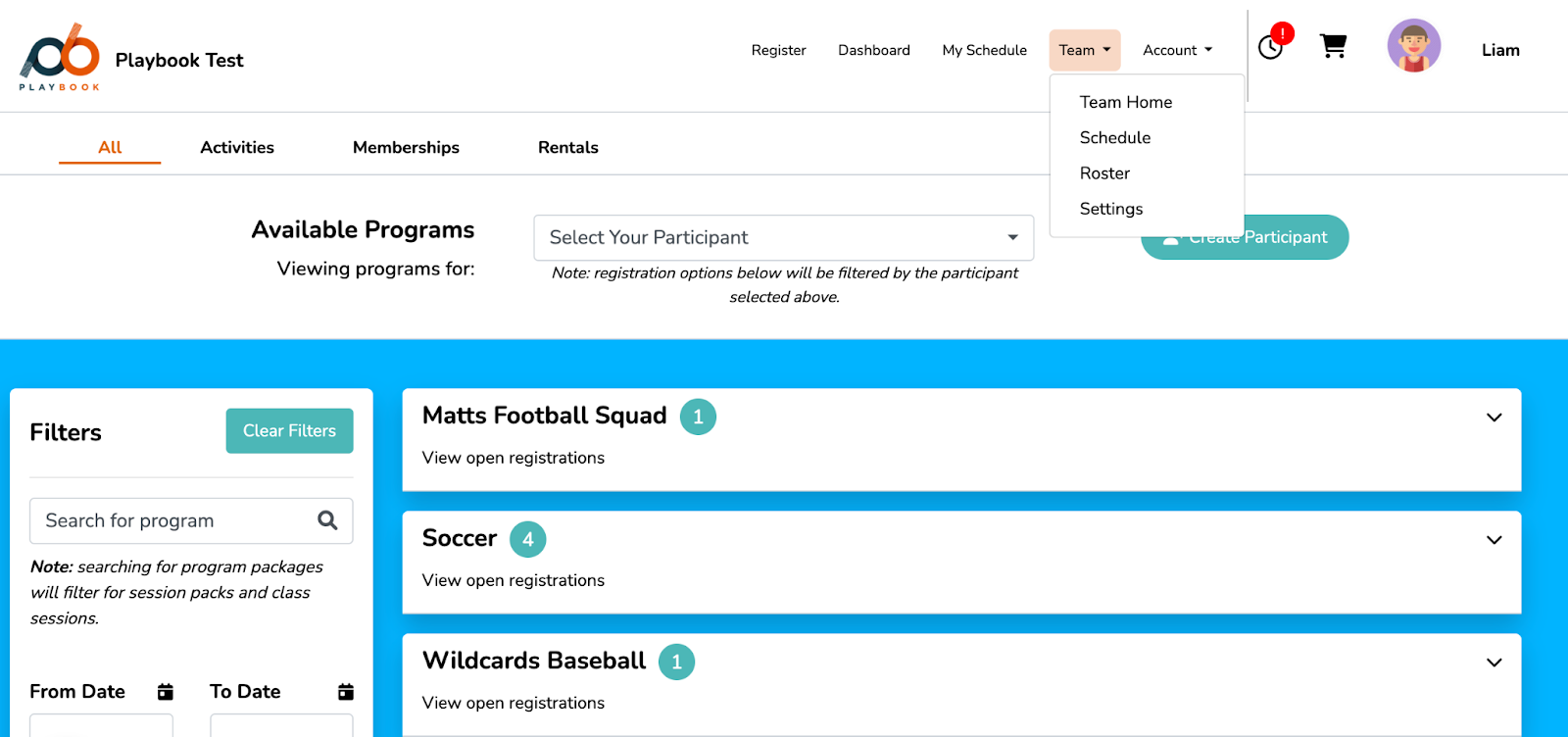Open the Account dropdown menu
This screenshot has width=1568, height=737.
tap(1177, 50)
